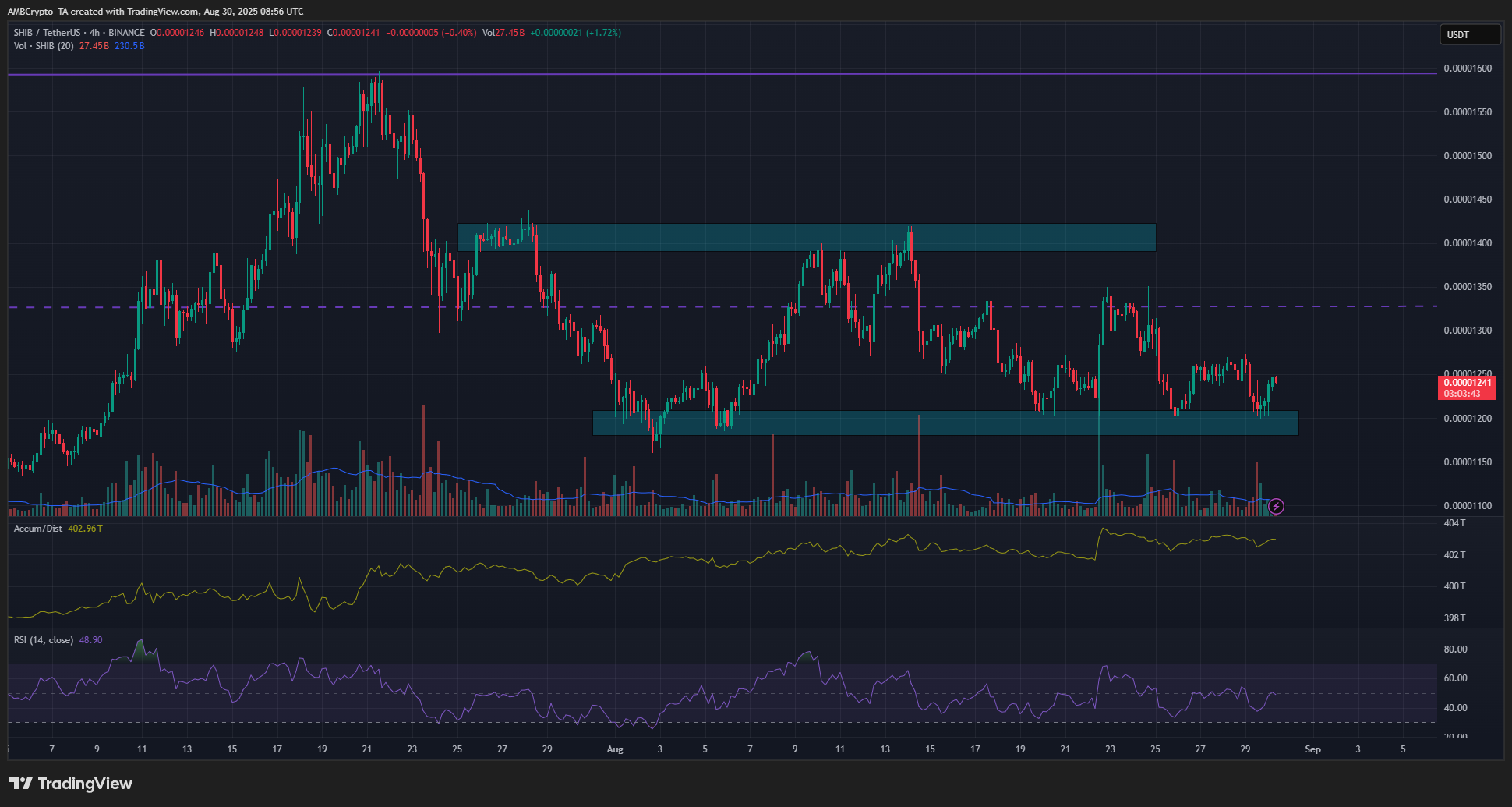Click the TradingView logo in the footer

point(71,784)
